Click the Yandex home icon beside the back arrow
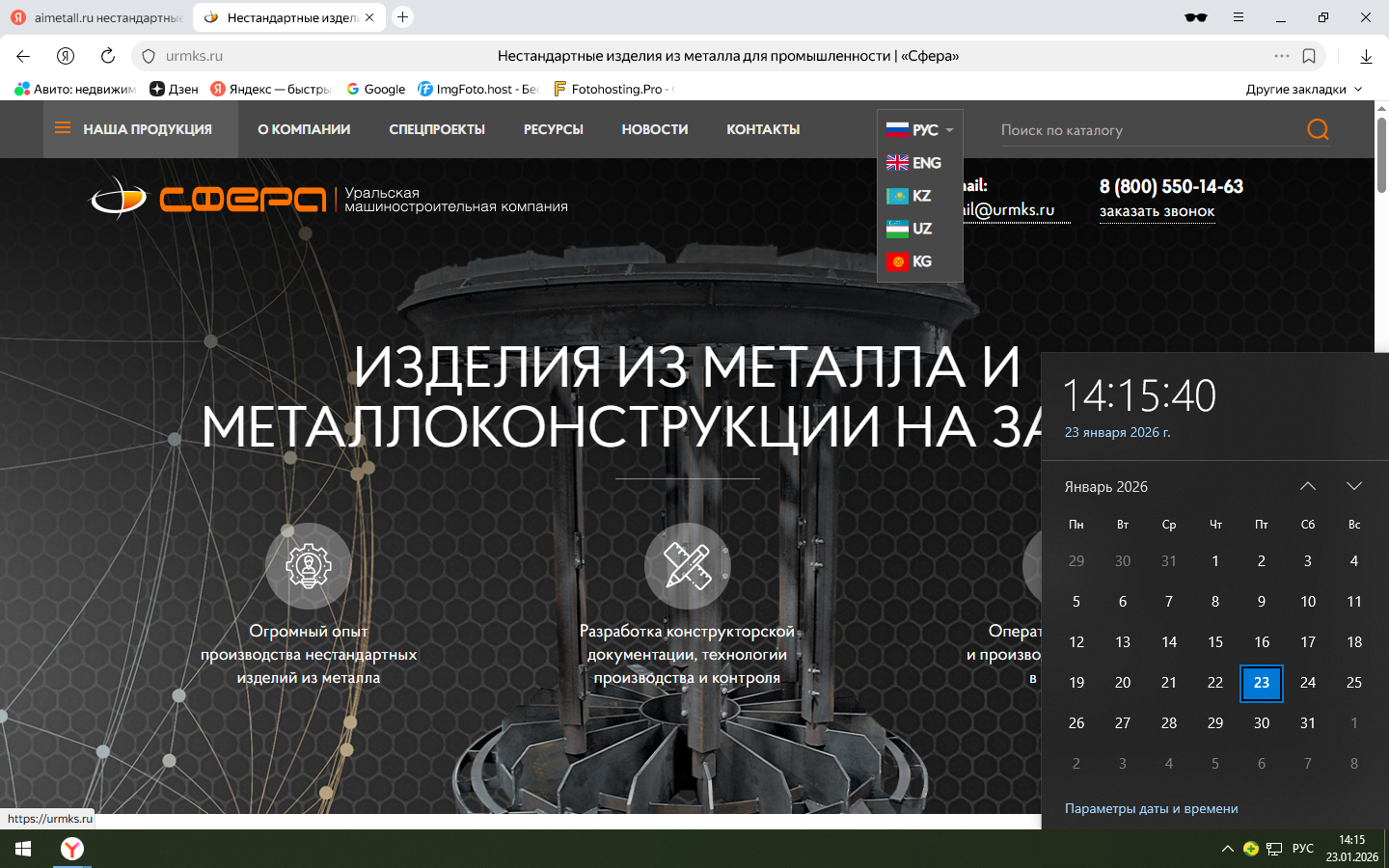Image resolution: width=1389 pixels, height=868 pixels. click(x=66, y=56)
